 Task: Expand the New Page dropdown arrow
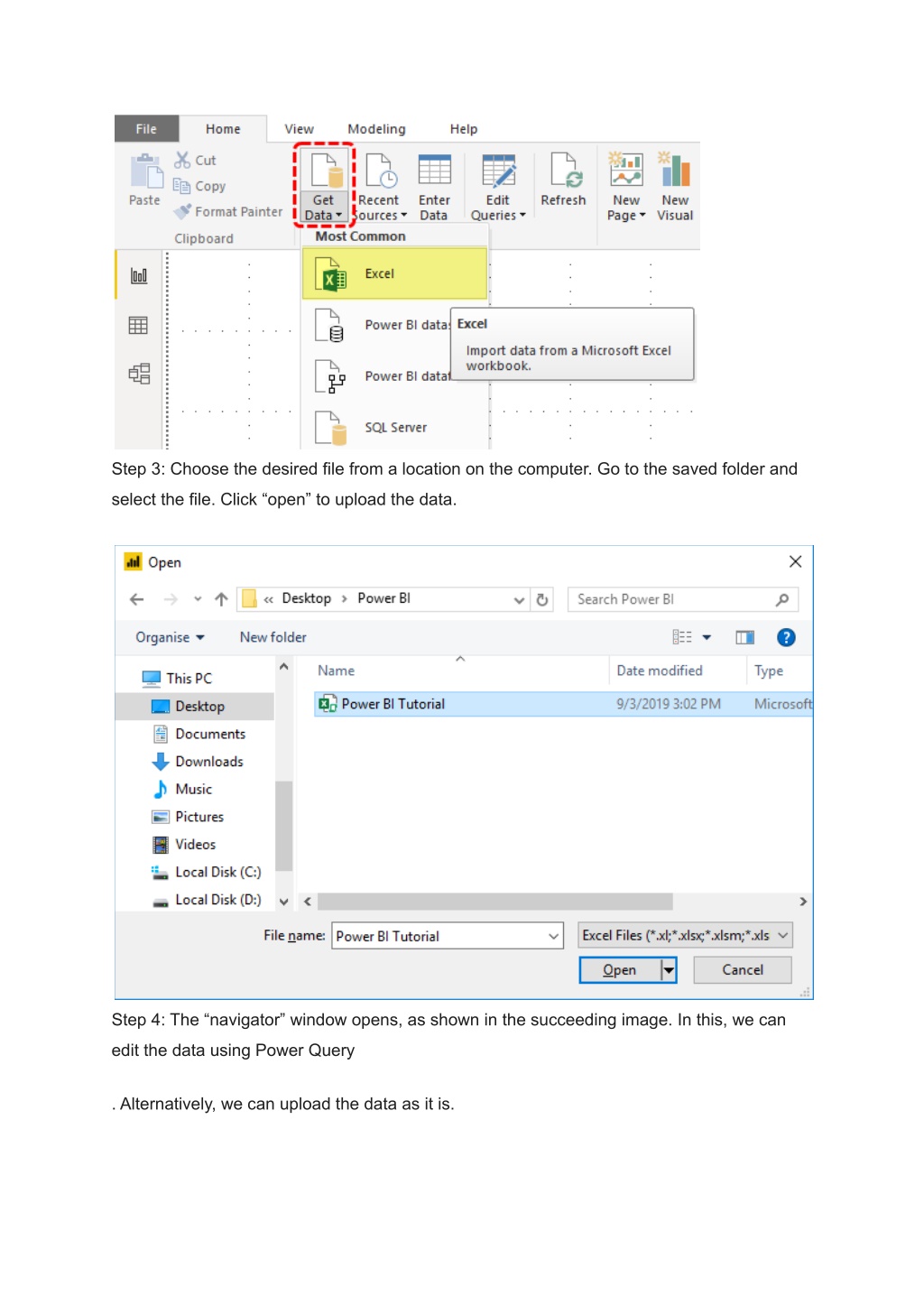pos(642,216)
